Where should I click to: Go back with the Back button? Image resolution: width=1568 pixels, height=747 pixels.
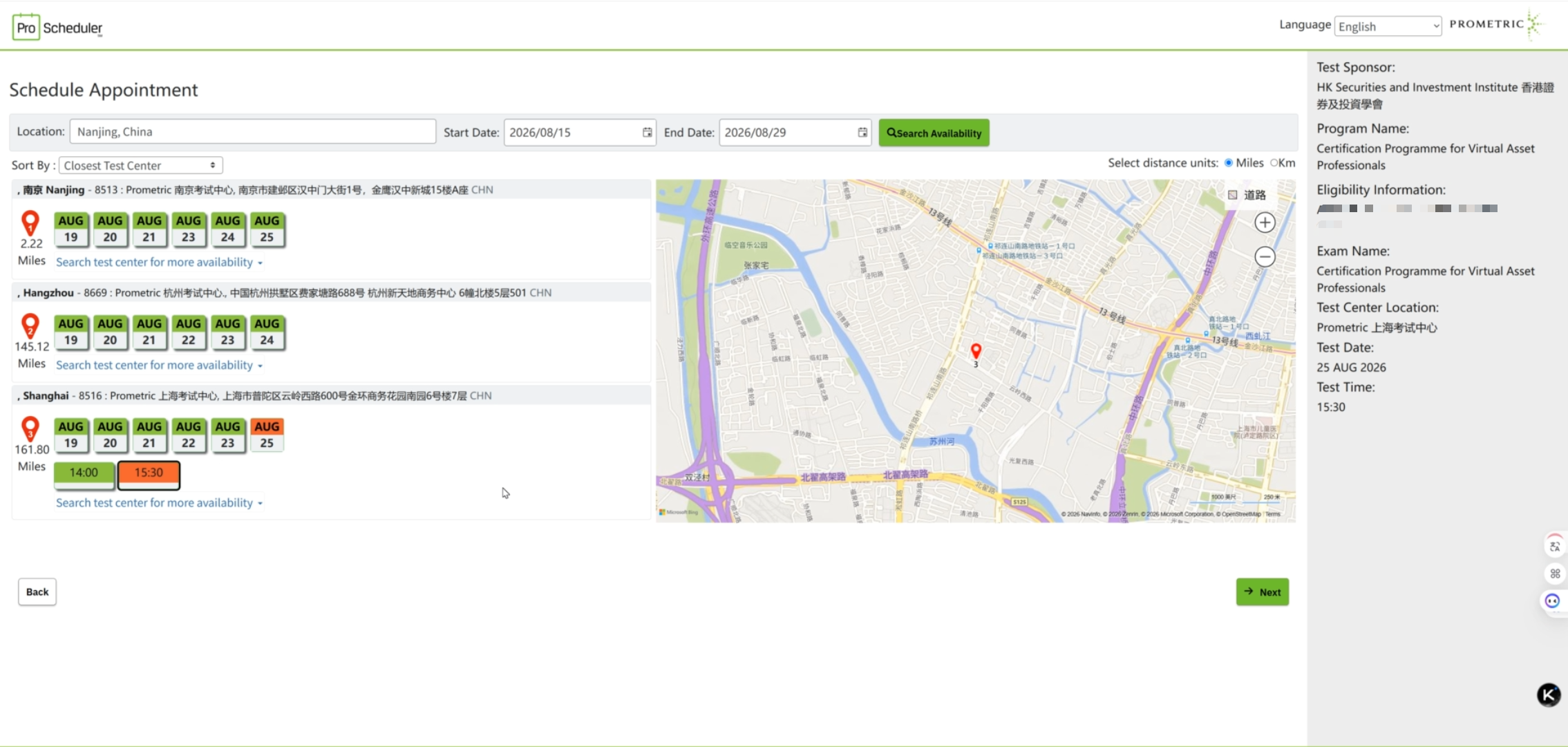pyautogui.click(x=37, y=592)
